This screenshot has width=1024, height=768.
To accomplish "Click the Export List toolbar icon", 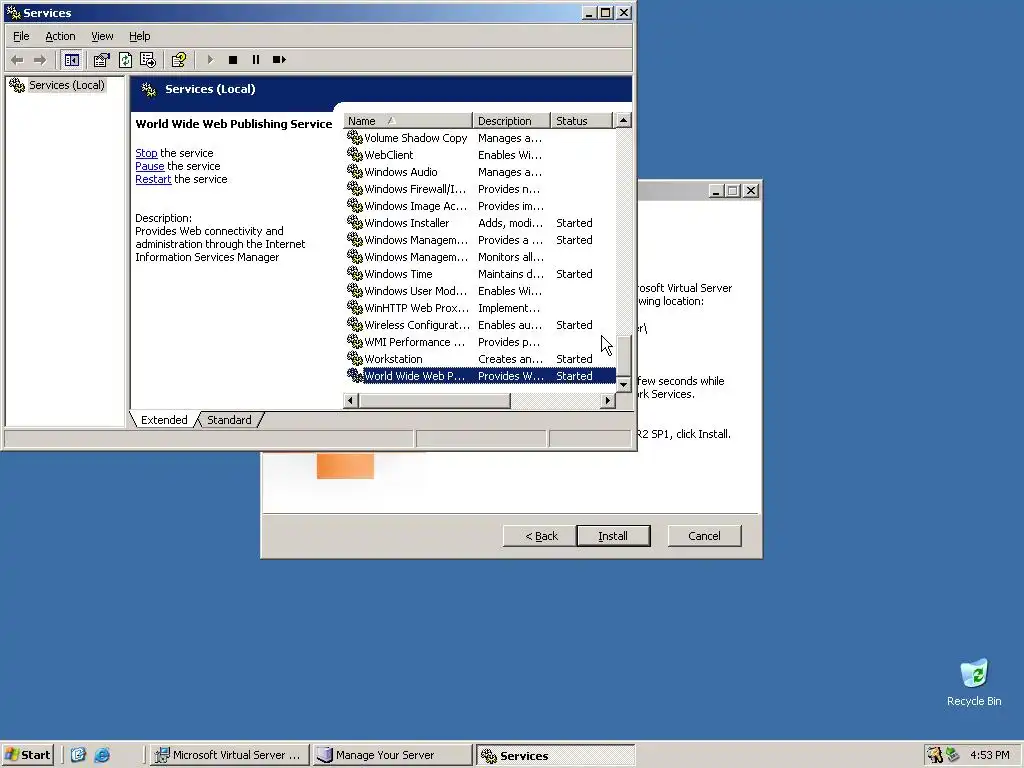I will pos(148,60).
